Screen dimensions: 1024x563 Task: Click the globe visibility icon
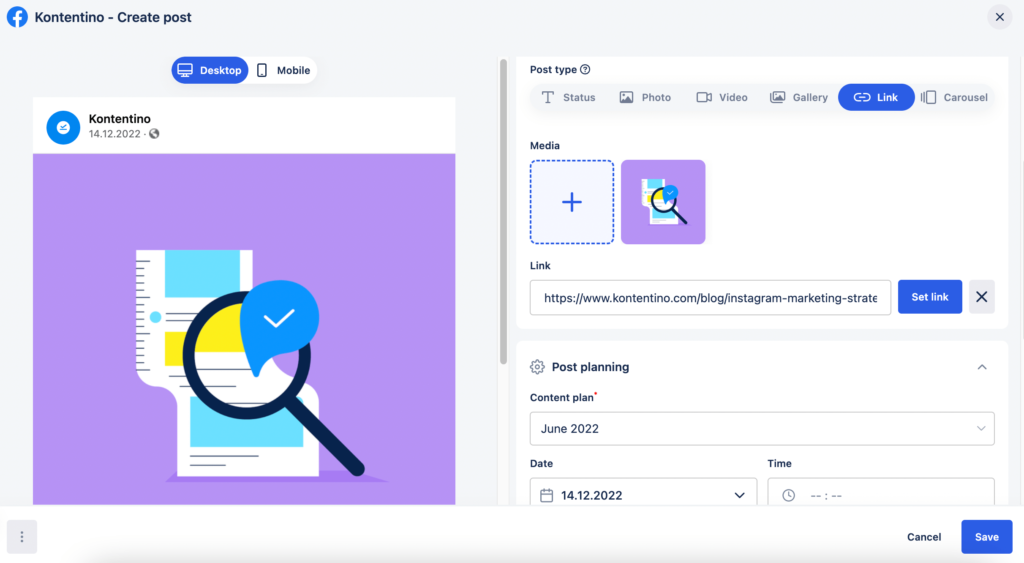154,134
